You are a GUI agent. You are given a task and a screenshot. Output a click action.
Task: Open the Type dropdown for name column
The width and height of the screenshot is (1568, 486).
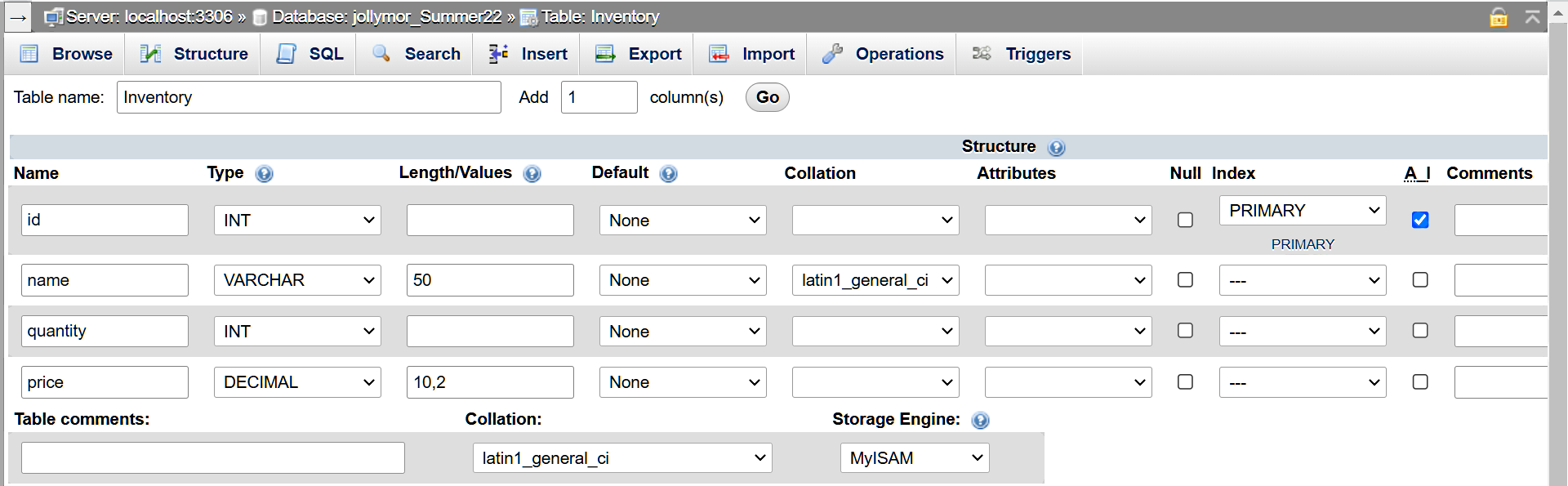tap(297, 280)
